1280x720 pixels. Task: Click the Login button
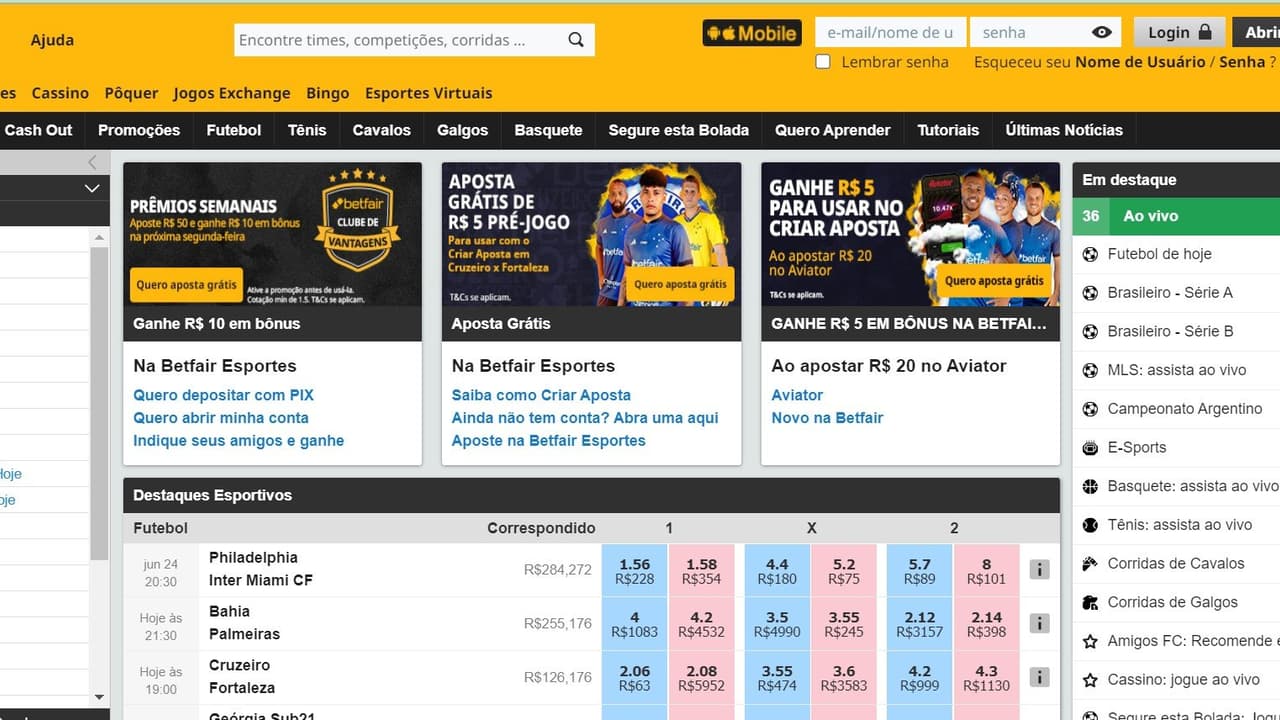click(1179, 33)
